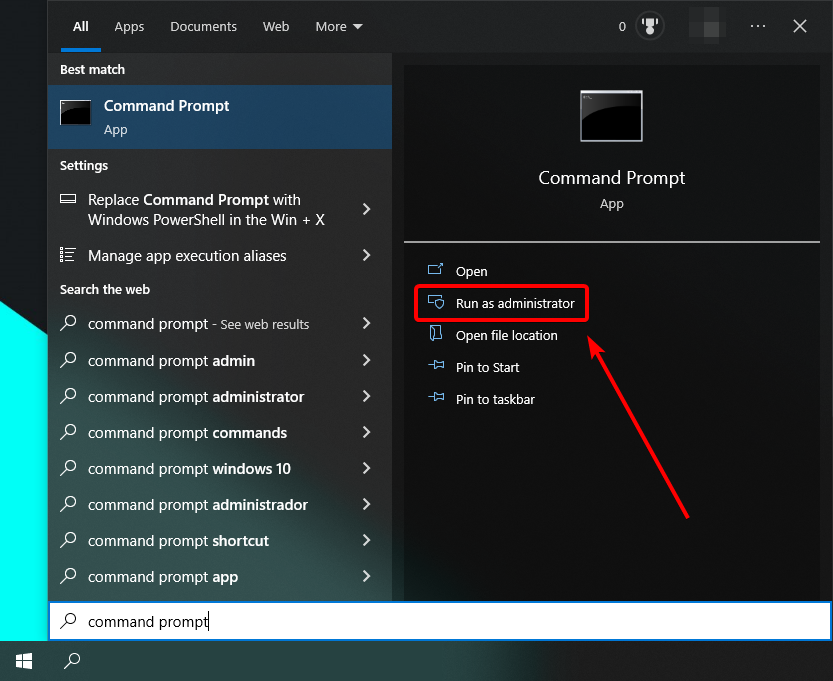
Task: Click the magnifier icon inside the search box
Action: pyautogui.click(x=68, y=620)
